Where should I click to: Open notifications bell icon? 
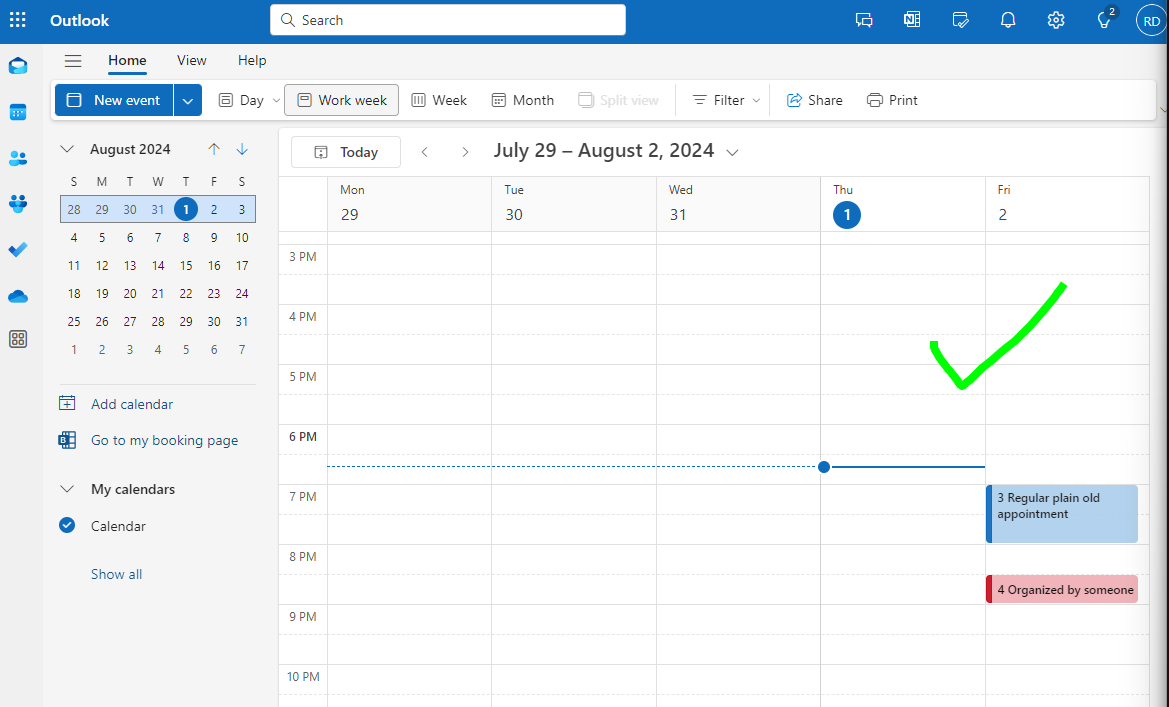(x=1008, y=20)
